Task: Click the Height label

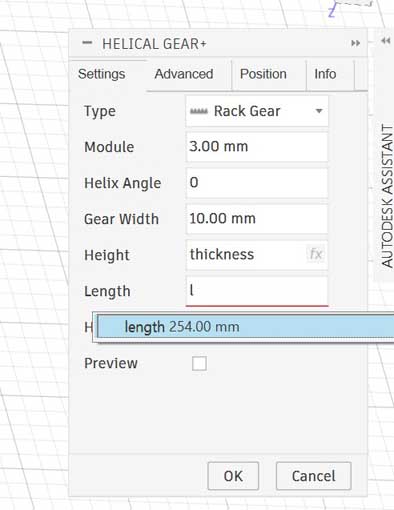Action: [x=107, y=255]
